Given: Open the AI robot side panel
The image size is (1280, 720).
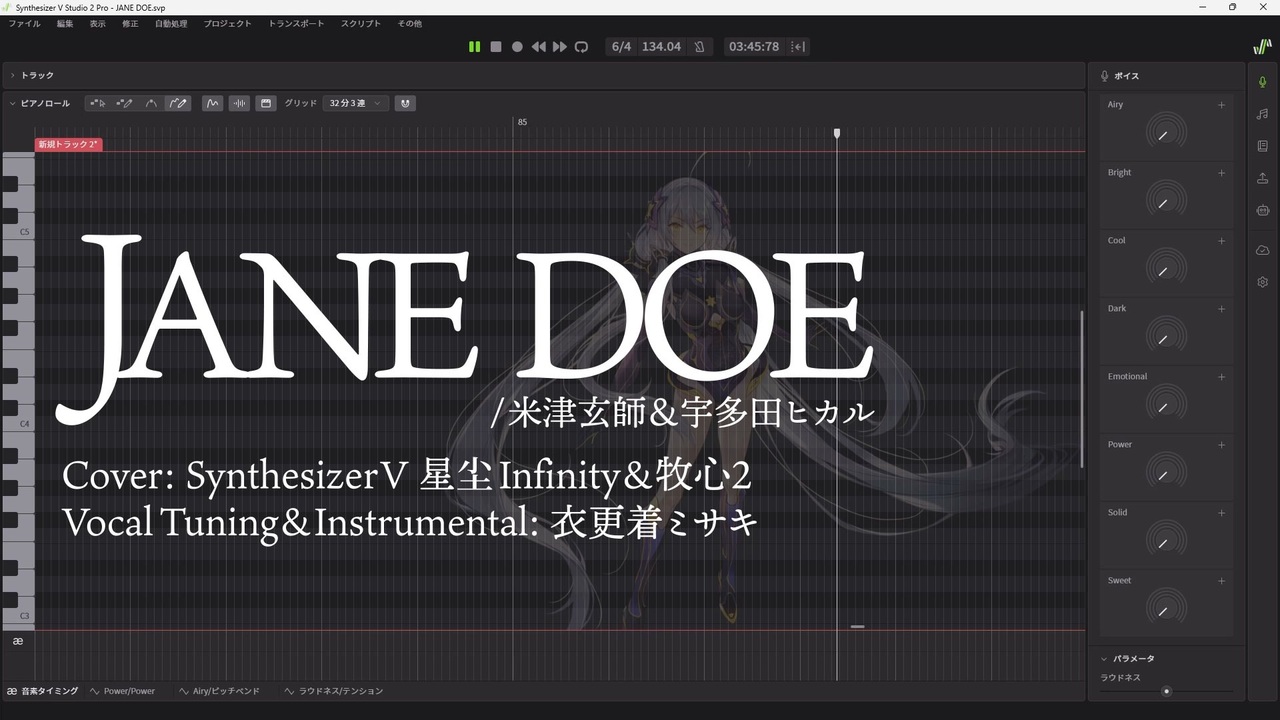Looking at the screenshot, I should click(x=1263, y=210).
